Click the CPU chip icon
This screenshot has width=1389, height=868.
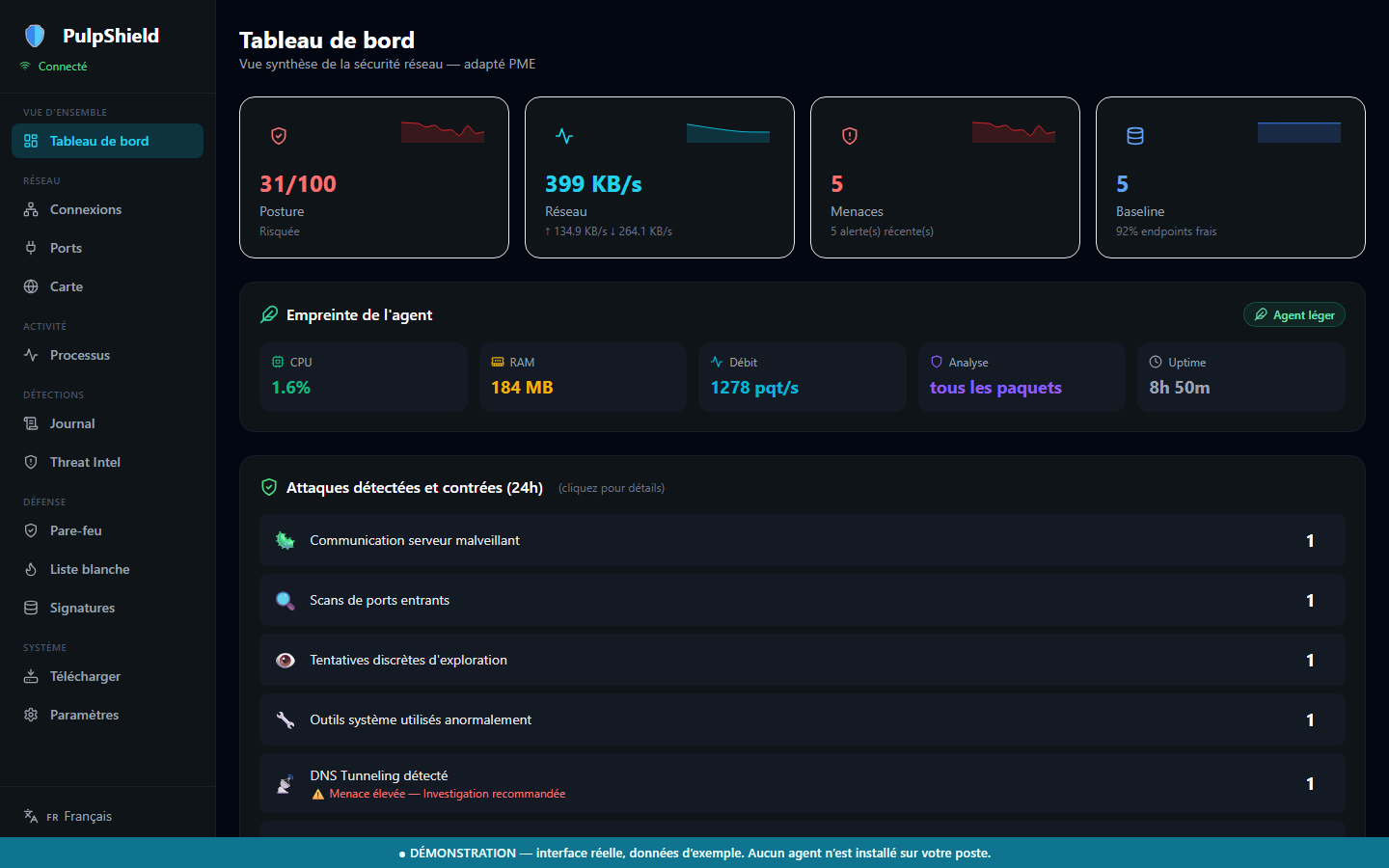coord(278,363)
